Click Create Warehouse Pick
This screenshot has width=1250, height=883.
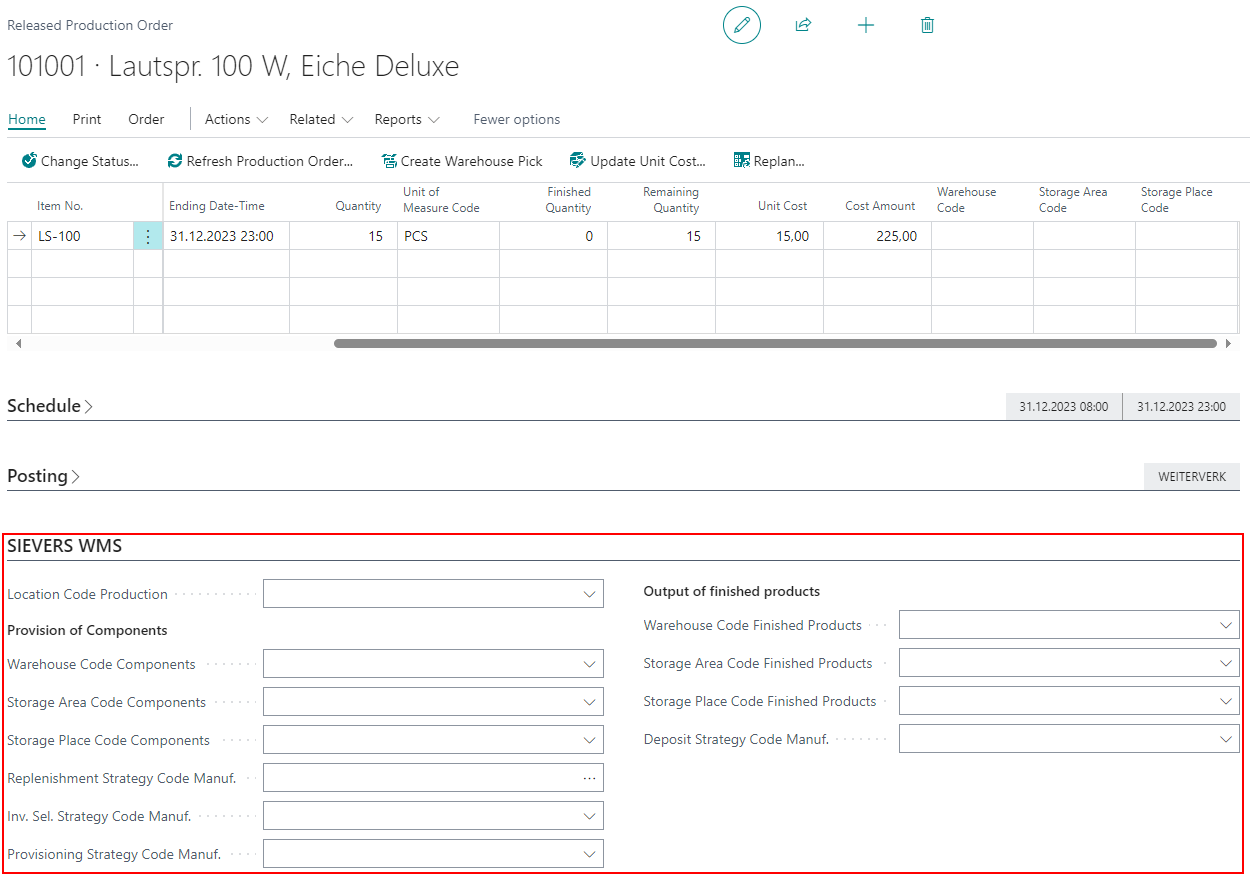pyautogui.click(x=462, y=161)
